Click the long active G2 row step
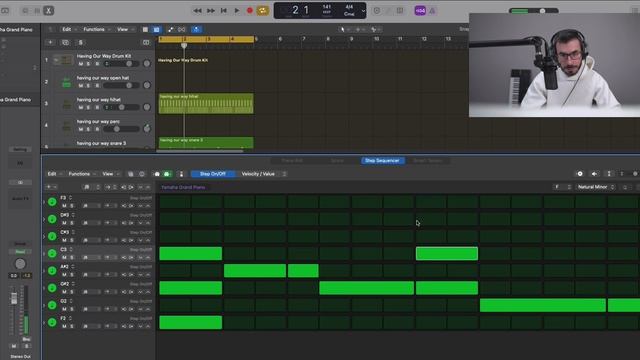Screen dimensions: 640x360 coord(543,305)
